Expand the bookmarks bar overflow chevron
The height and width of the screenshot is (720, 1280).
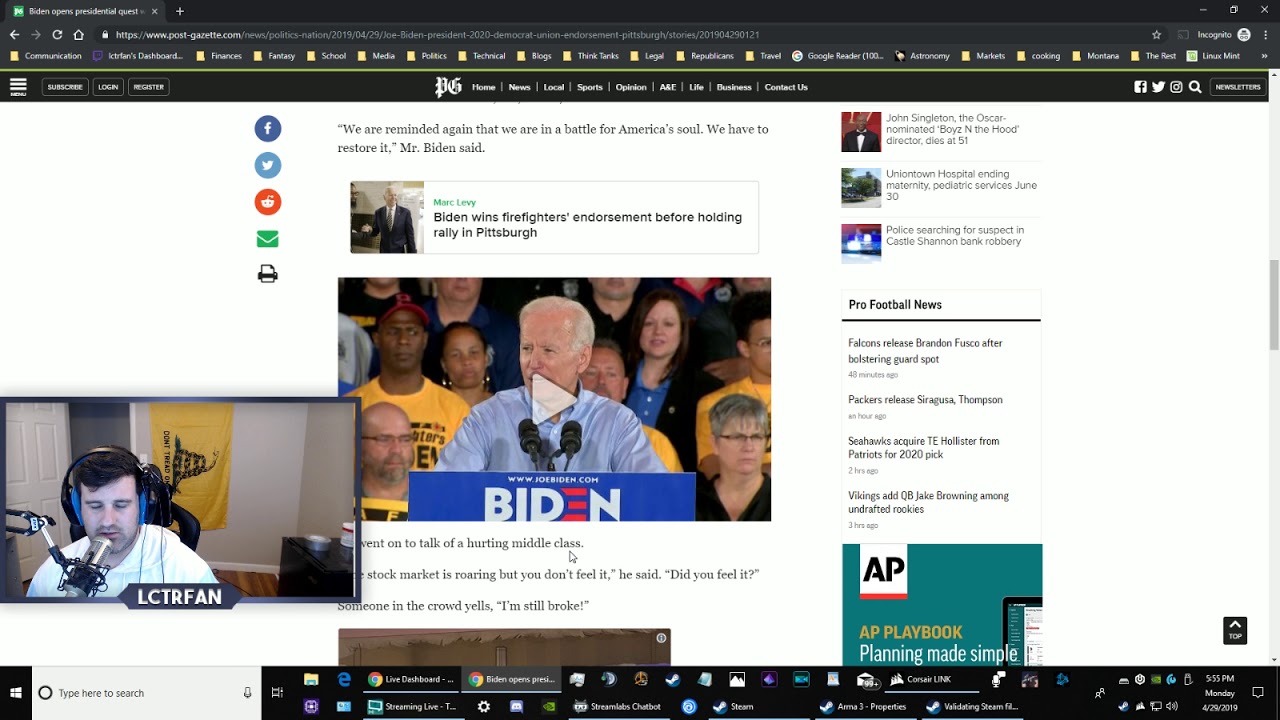tap(1264, 56)
